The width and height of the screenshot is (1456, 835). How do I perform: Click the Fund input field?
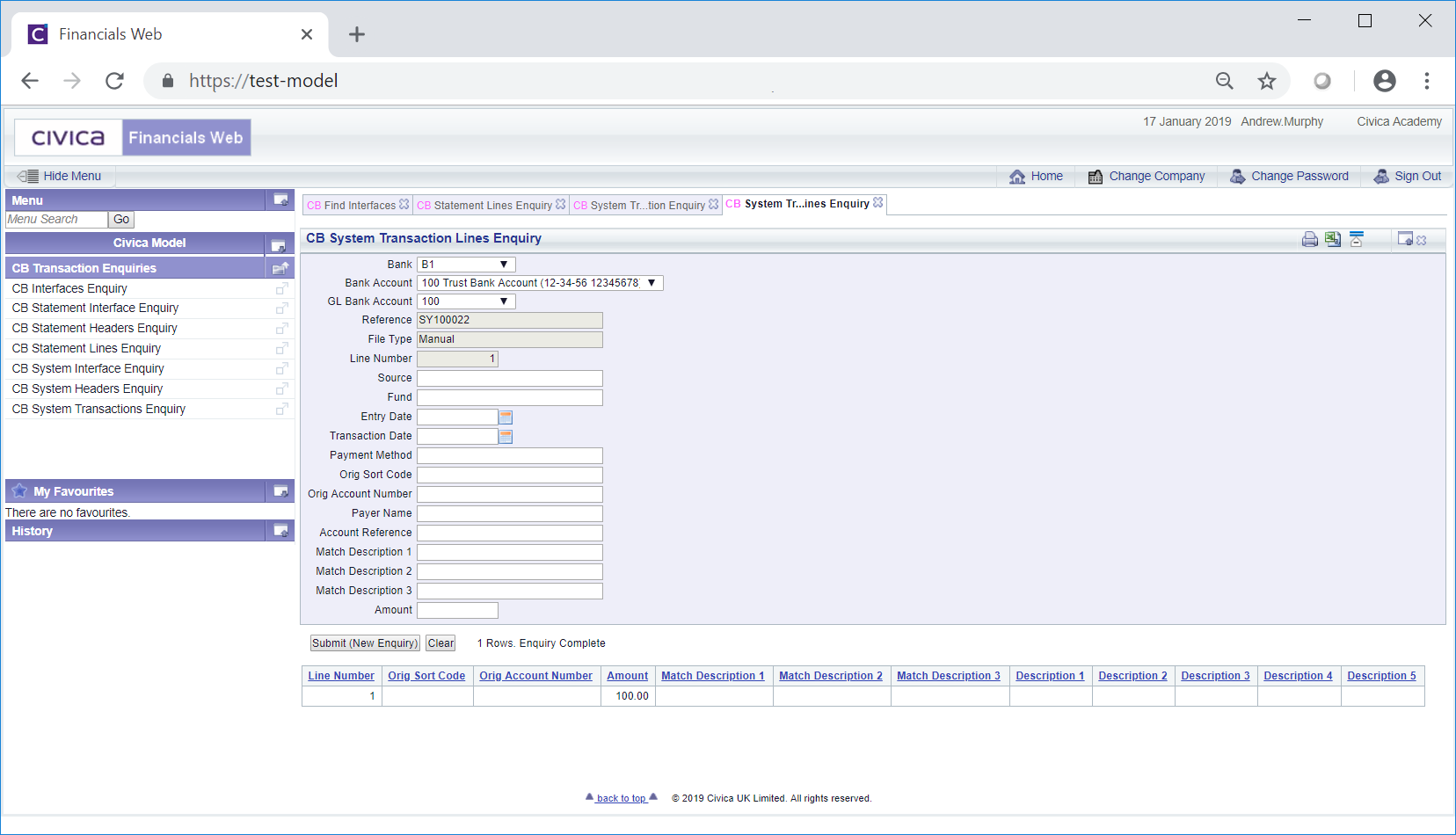pos(510,397)
